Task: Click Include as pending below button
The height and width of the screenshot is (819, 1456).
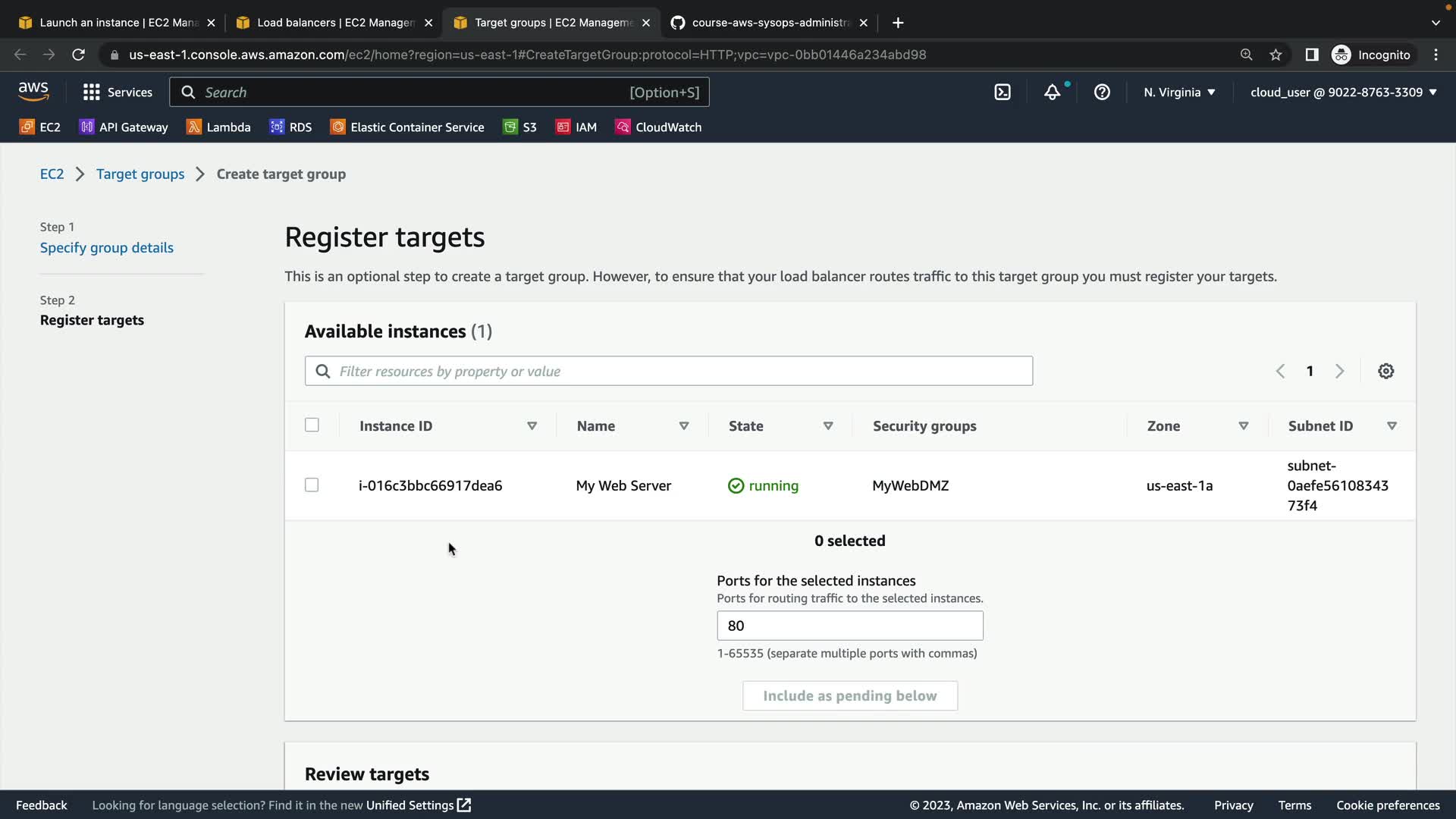Action: [x=849, y=695]
